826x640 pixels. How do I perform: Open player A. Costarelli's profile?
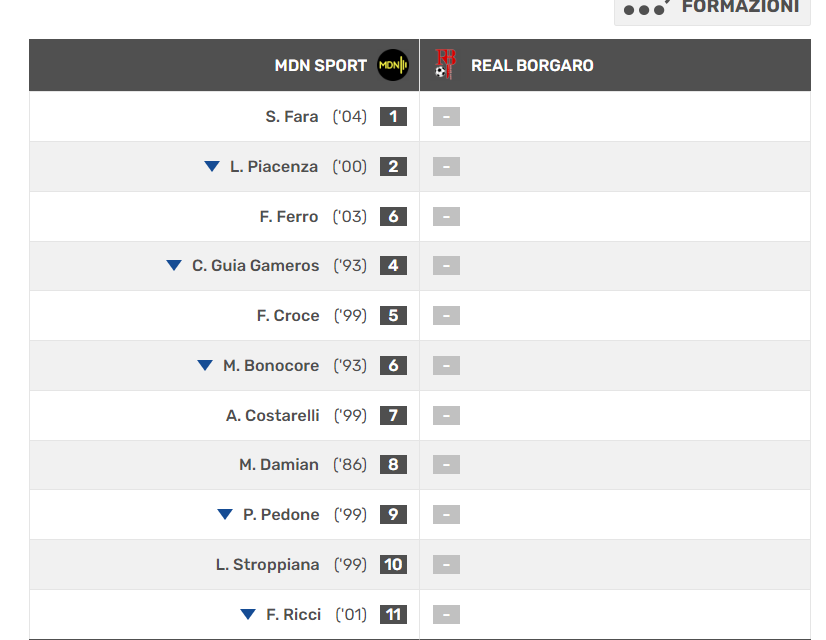click(x=273, y=416)
